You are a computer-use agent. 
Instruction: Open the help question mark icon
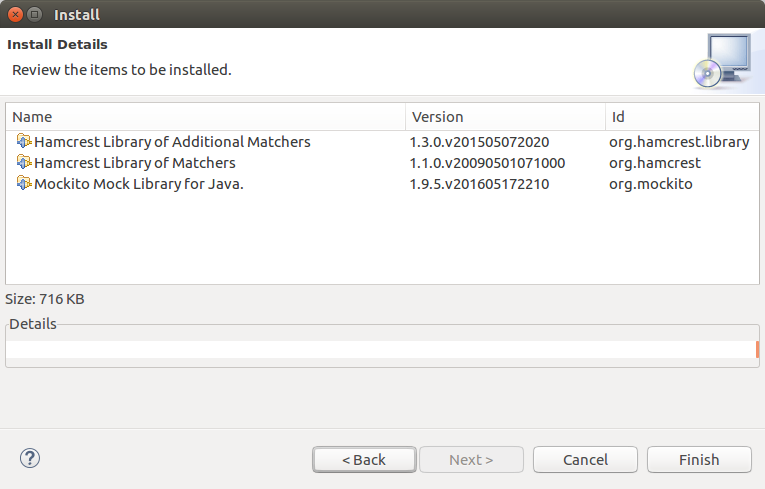[30, 458]
